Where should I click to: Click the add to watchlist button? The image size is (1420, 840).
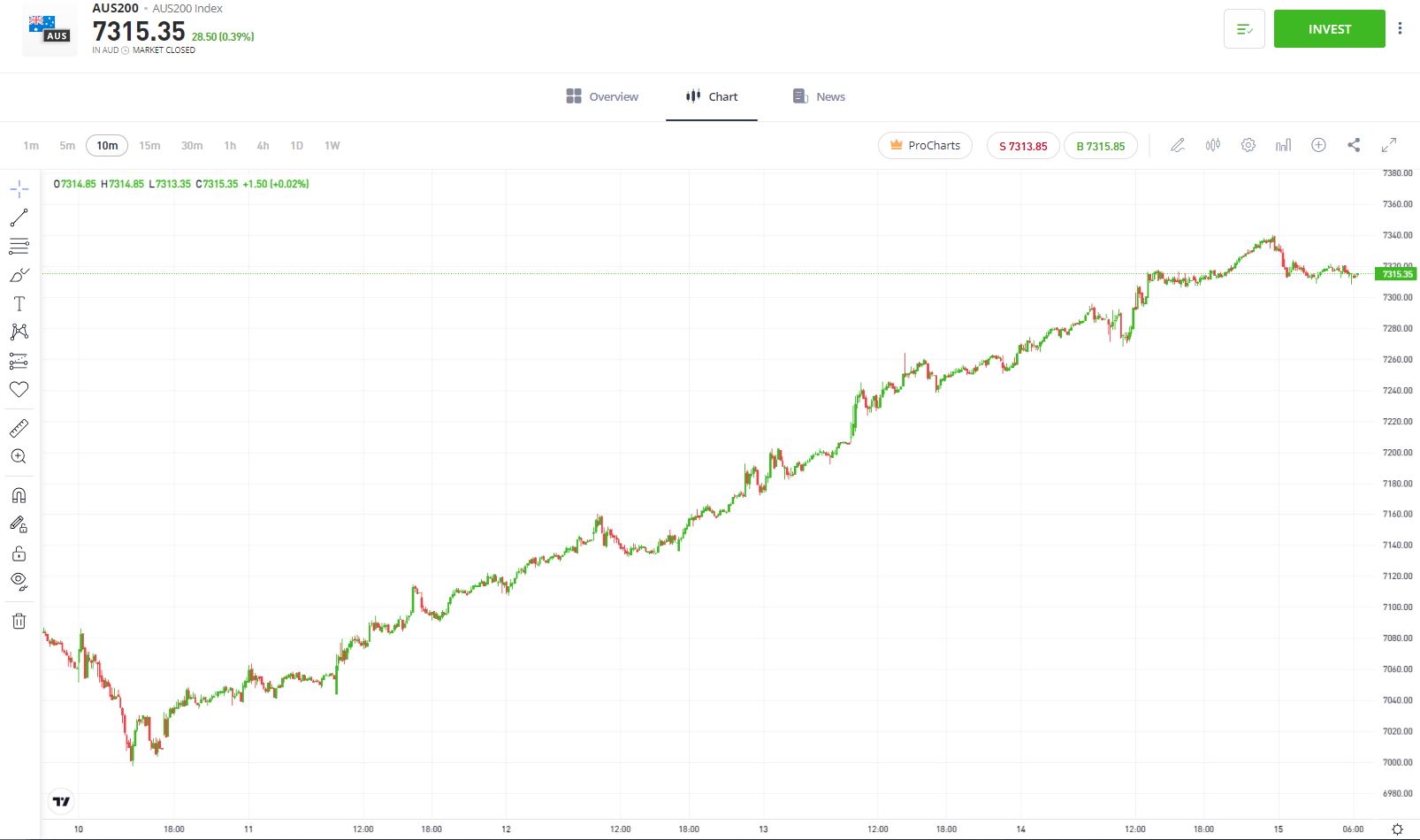[x=1244, y=29]
